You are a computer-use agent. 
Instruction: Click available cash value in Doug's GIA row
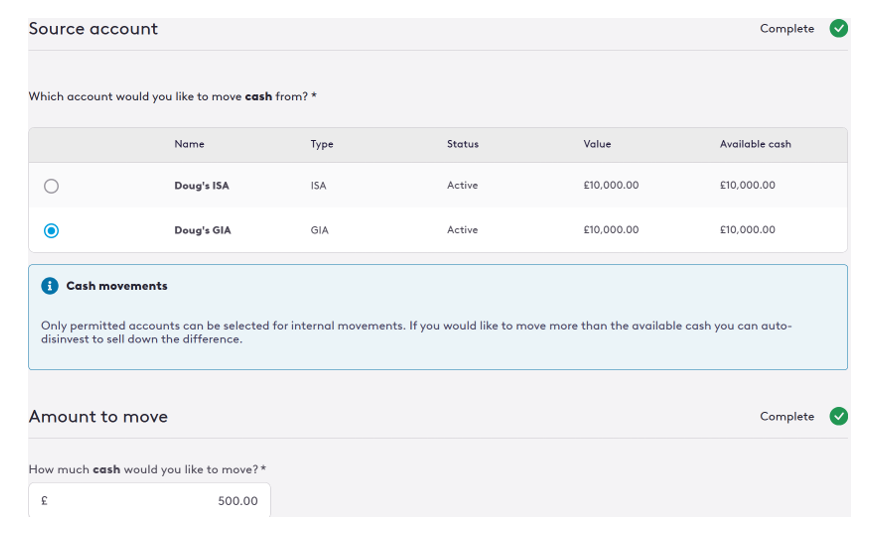(x=747, y=230)
